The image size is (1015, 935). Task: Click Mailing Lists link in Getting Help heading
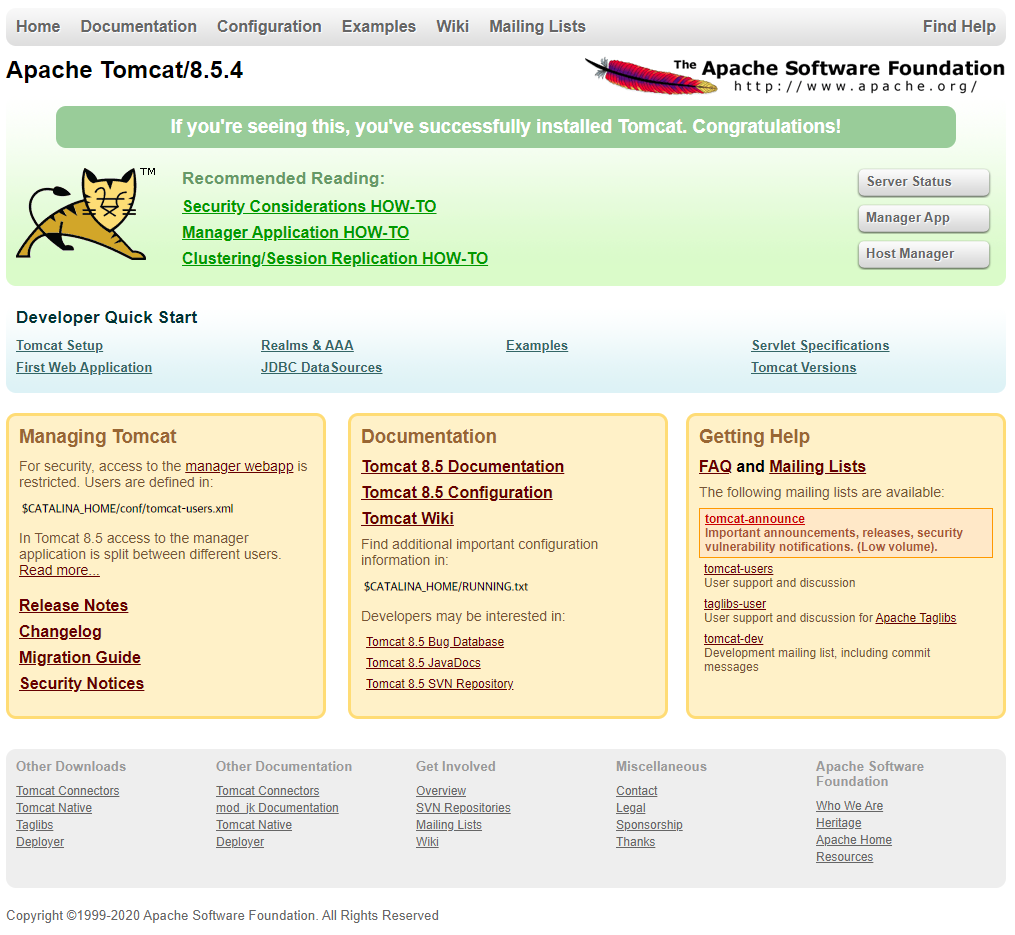point(818,467)
